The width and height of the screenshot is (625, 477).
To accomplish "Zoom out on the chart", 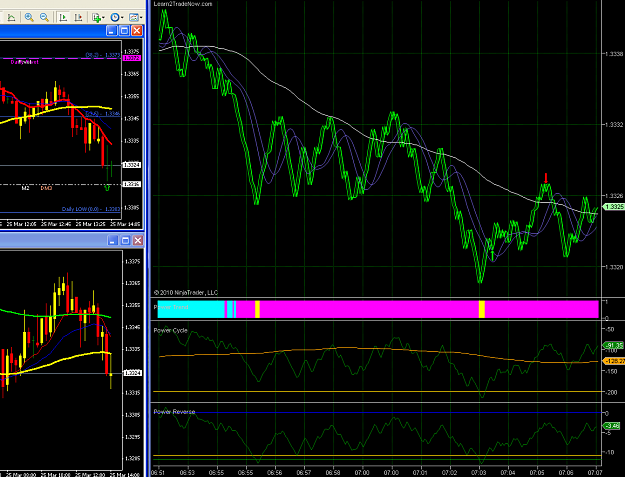I will point(44,17).
